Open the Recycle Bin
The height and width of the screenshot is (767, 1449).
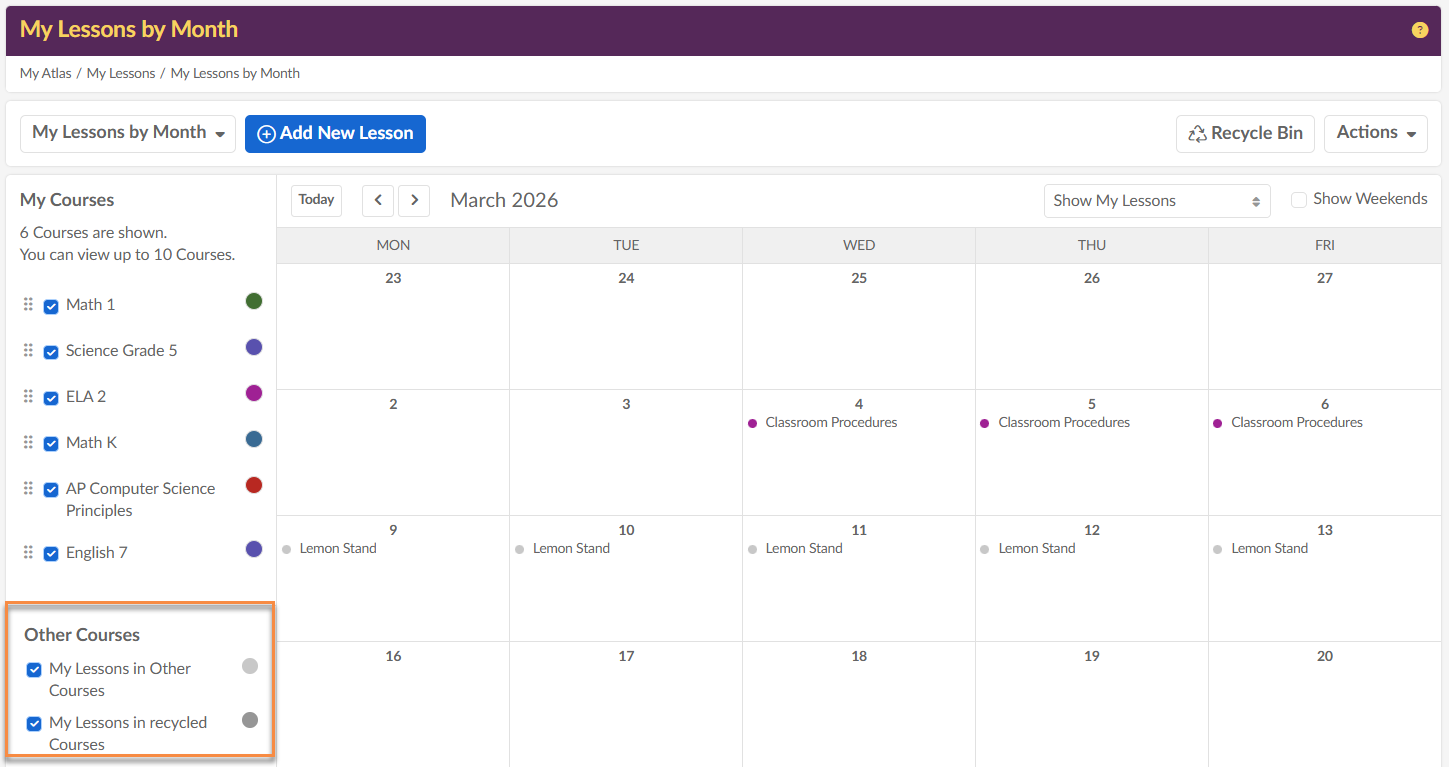pyautogui.click(x=1245, y=133)
